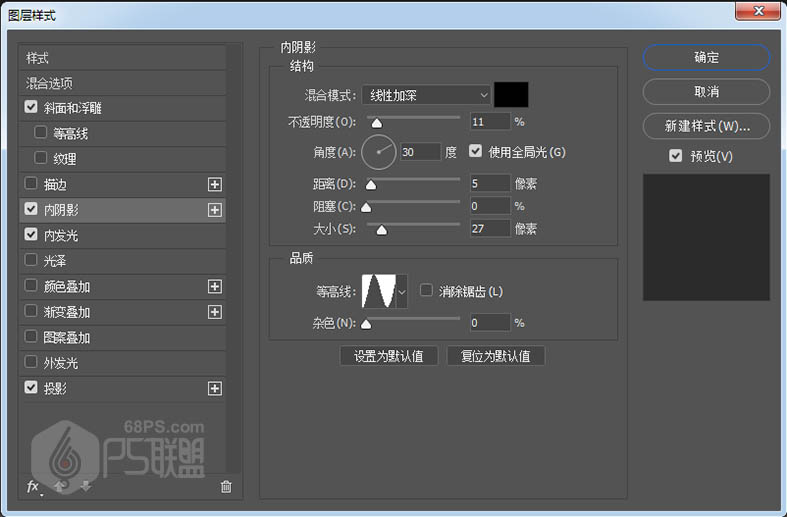Uncheck the 内阴影 checkbox
This screenshot has height=517, width=787.
pos(31,209)
